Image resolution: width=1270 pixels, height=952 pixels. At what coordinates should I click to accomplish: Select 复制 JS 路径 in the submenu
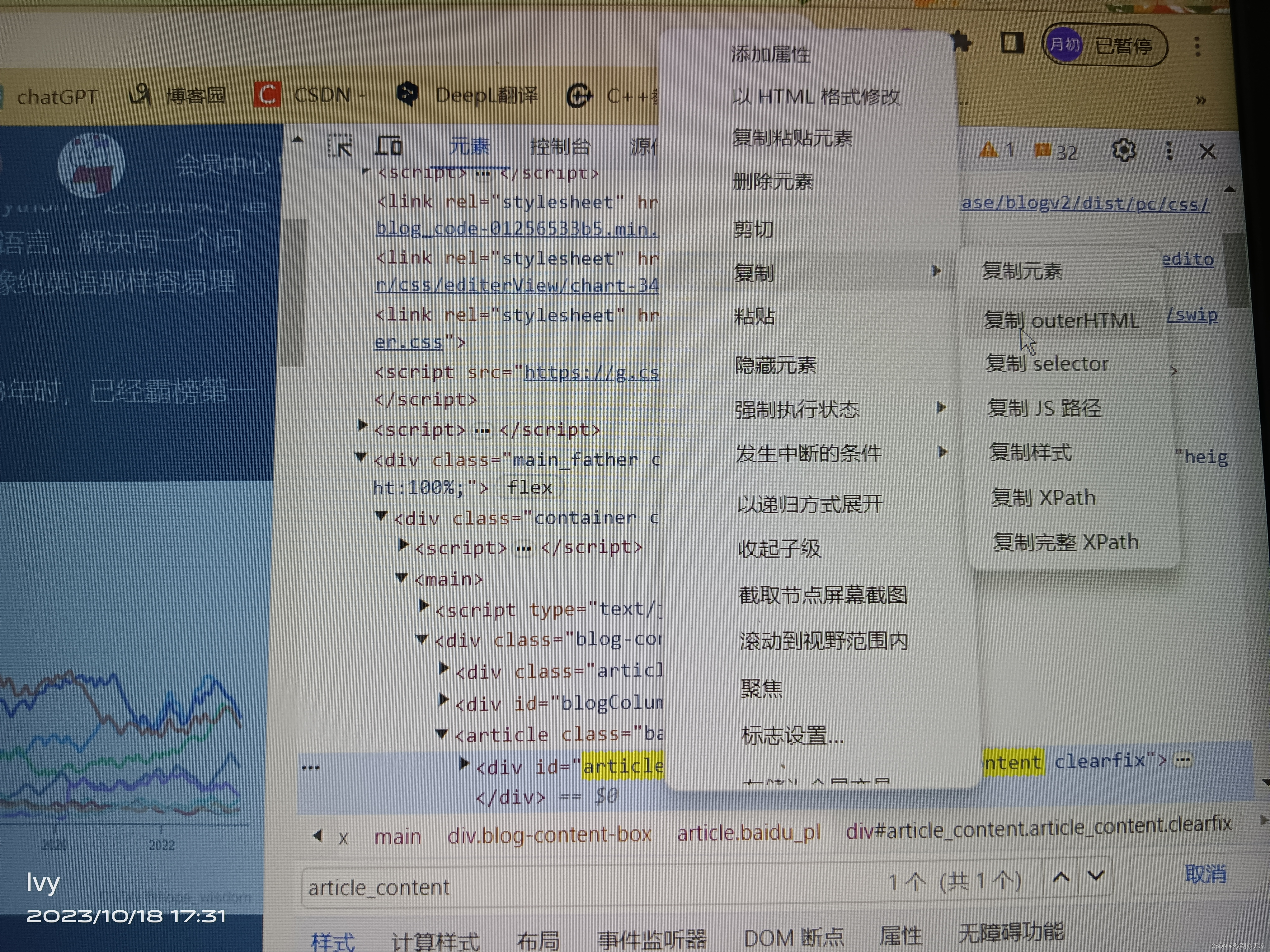[1044, 408]
